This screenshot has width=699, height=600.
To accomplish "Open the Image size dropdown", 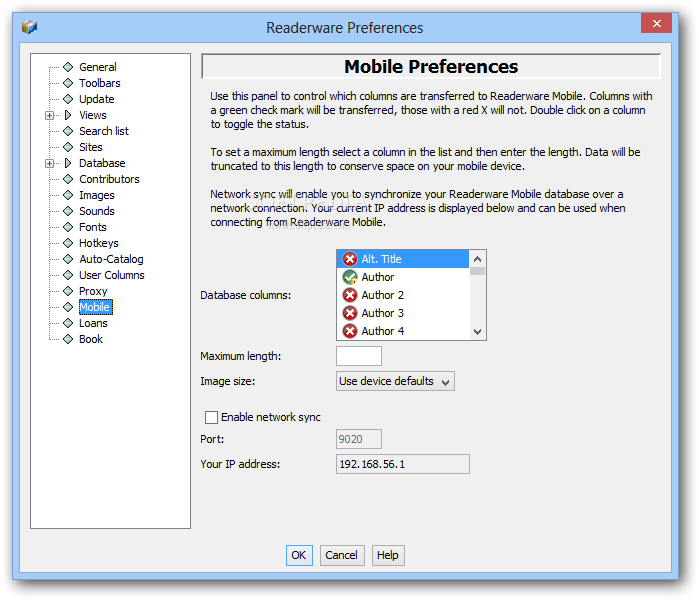I will click(395, 382).
